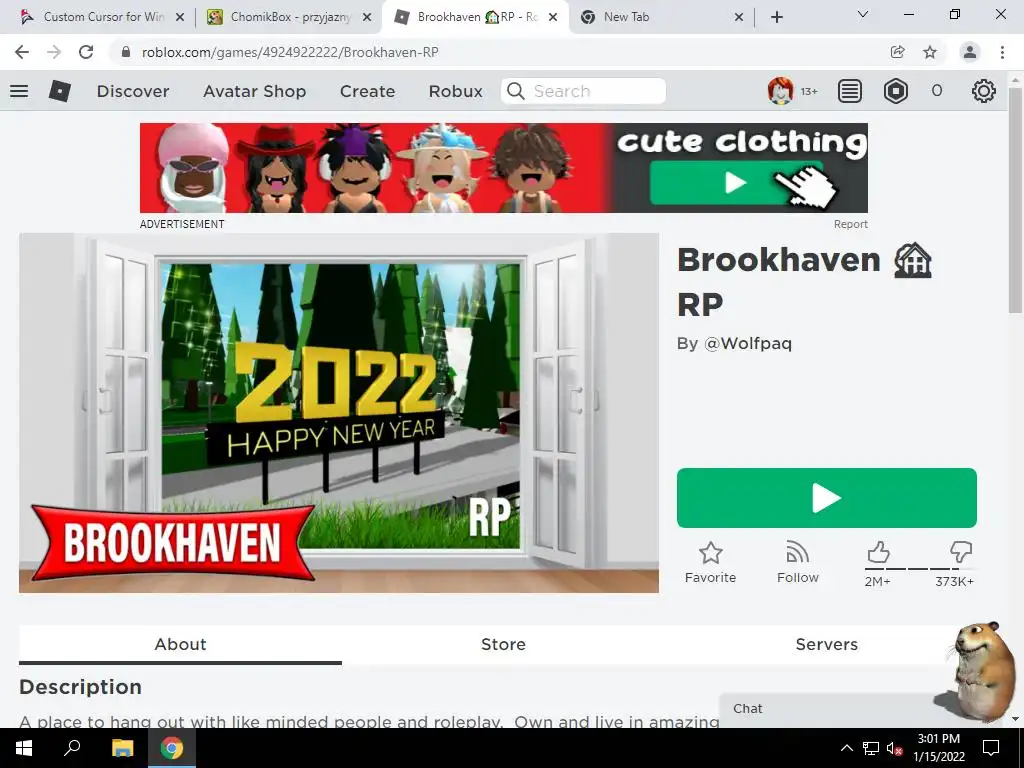The width and height of the screenshot is (1024, 768).
Task: Focus the Roblox Search field
Action: point(583,91)
